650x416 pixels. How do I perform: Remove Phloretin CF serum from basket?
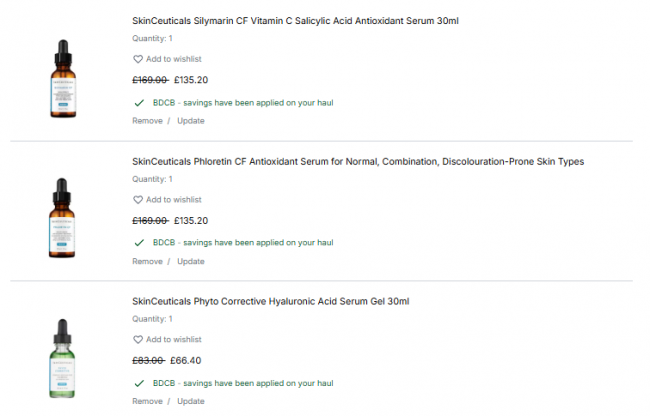coord(147,262)
